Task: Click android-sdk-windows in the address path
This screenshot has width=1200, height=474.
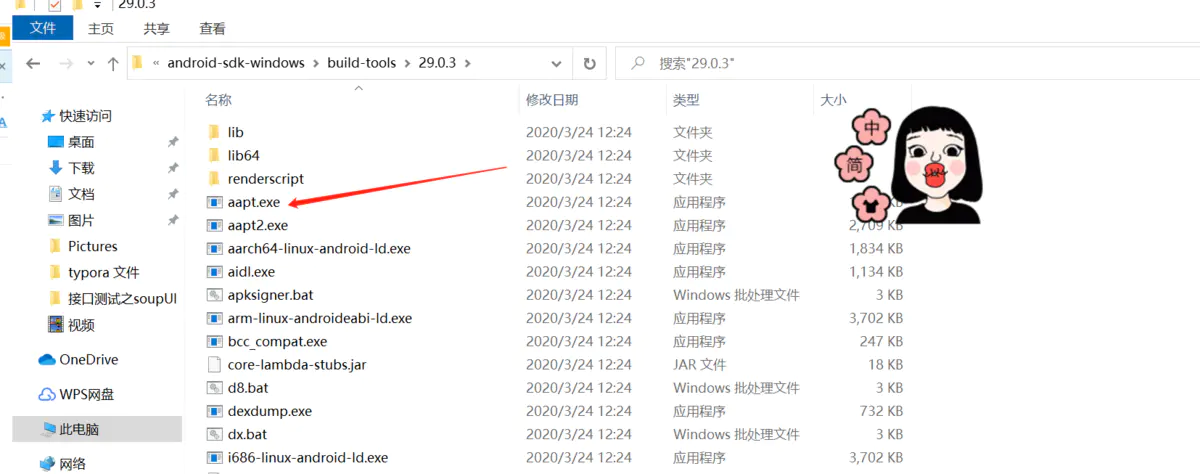Action: (x=236, y=63)
